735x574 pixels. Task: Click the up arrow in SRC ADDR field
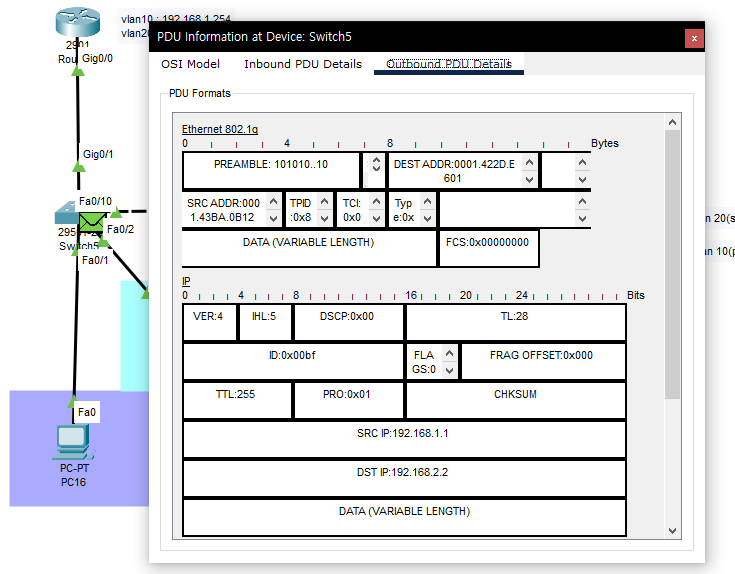tap(274, 201)
